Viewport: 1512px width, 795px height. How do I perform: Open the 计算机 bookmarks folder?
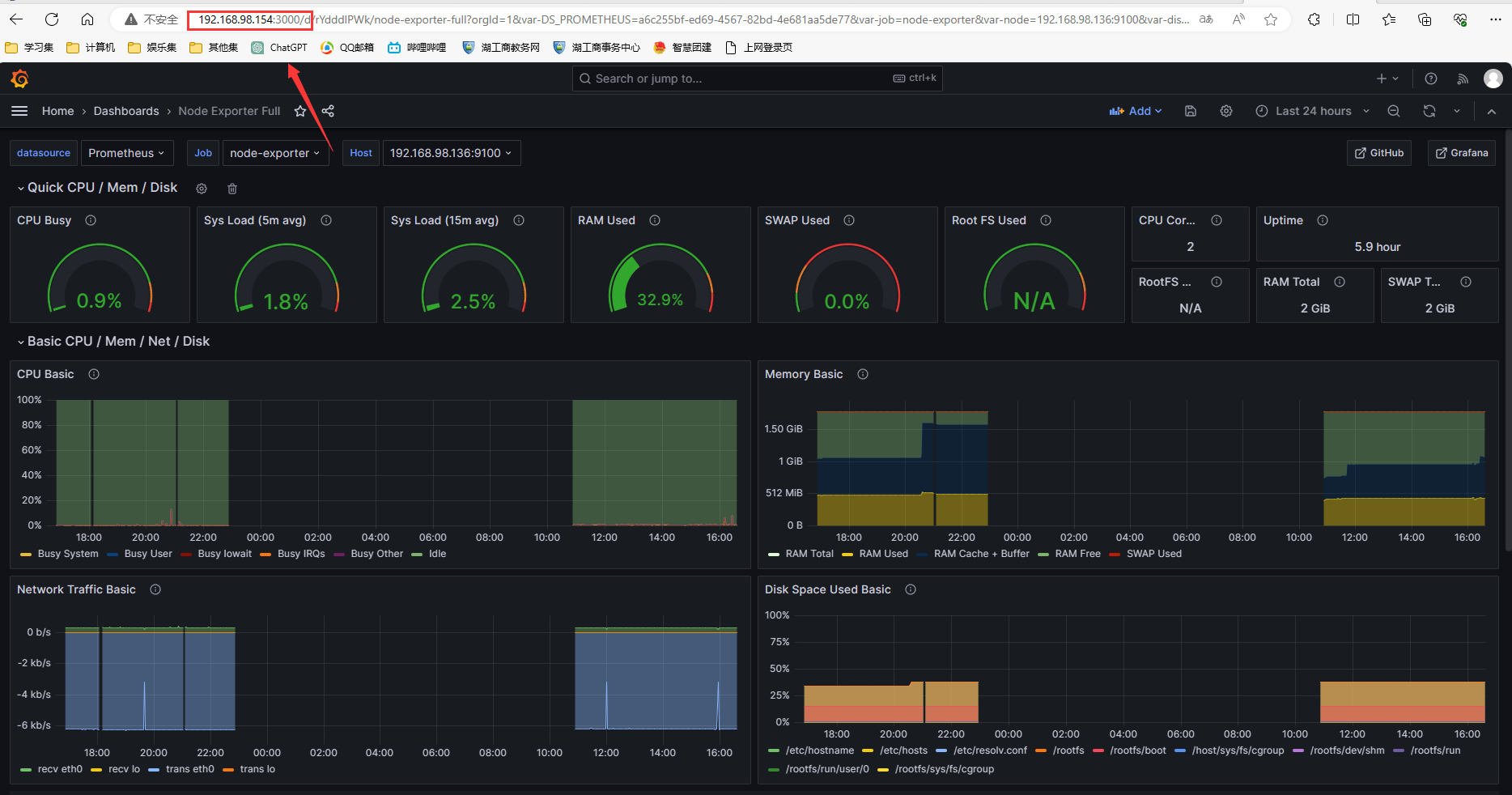[91, 48]
